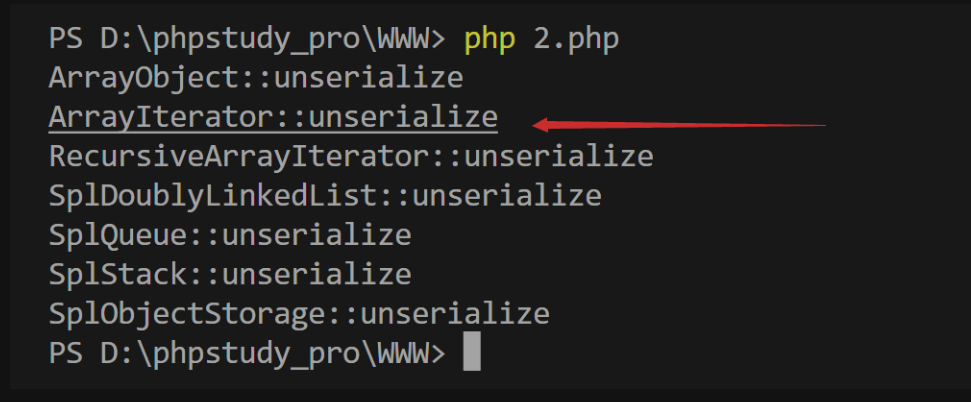Select the SplQueue::unserialize output
This screenshot has width=971, height=402.
[x=230, y=235]
